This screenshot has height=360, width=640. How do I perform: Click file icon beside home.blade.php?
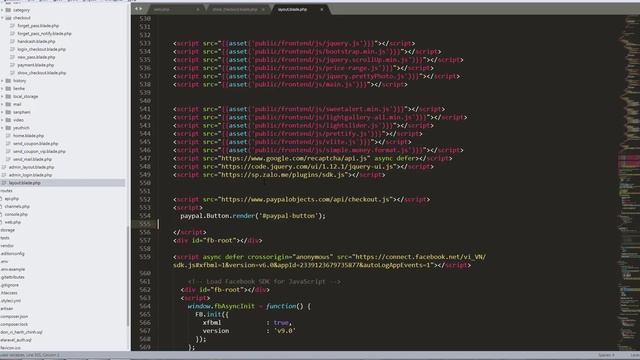(8, 136)
